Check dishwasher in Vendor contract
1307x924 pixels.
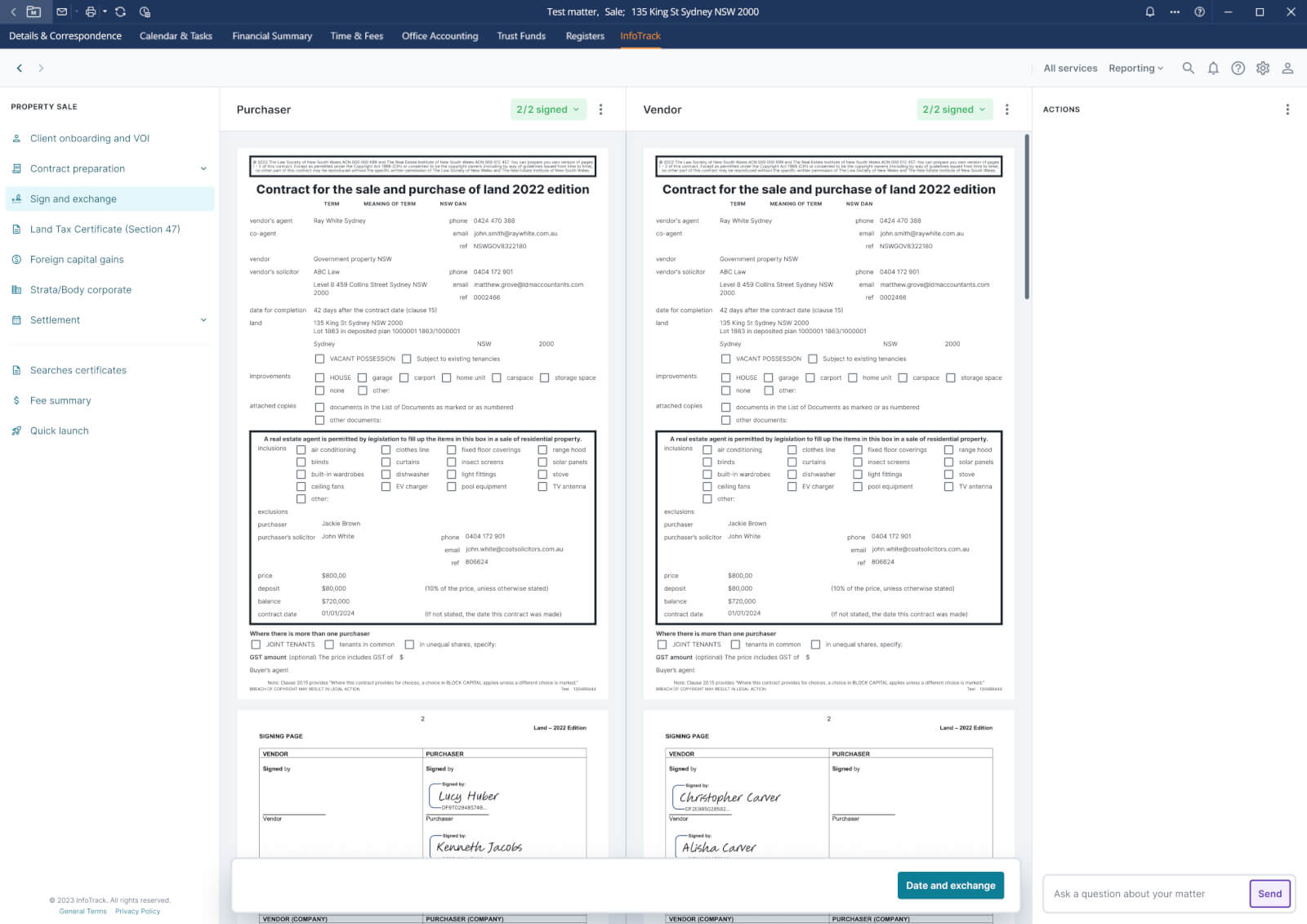[792, 475]
